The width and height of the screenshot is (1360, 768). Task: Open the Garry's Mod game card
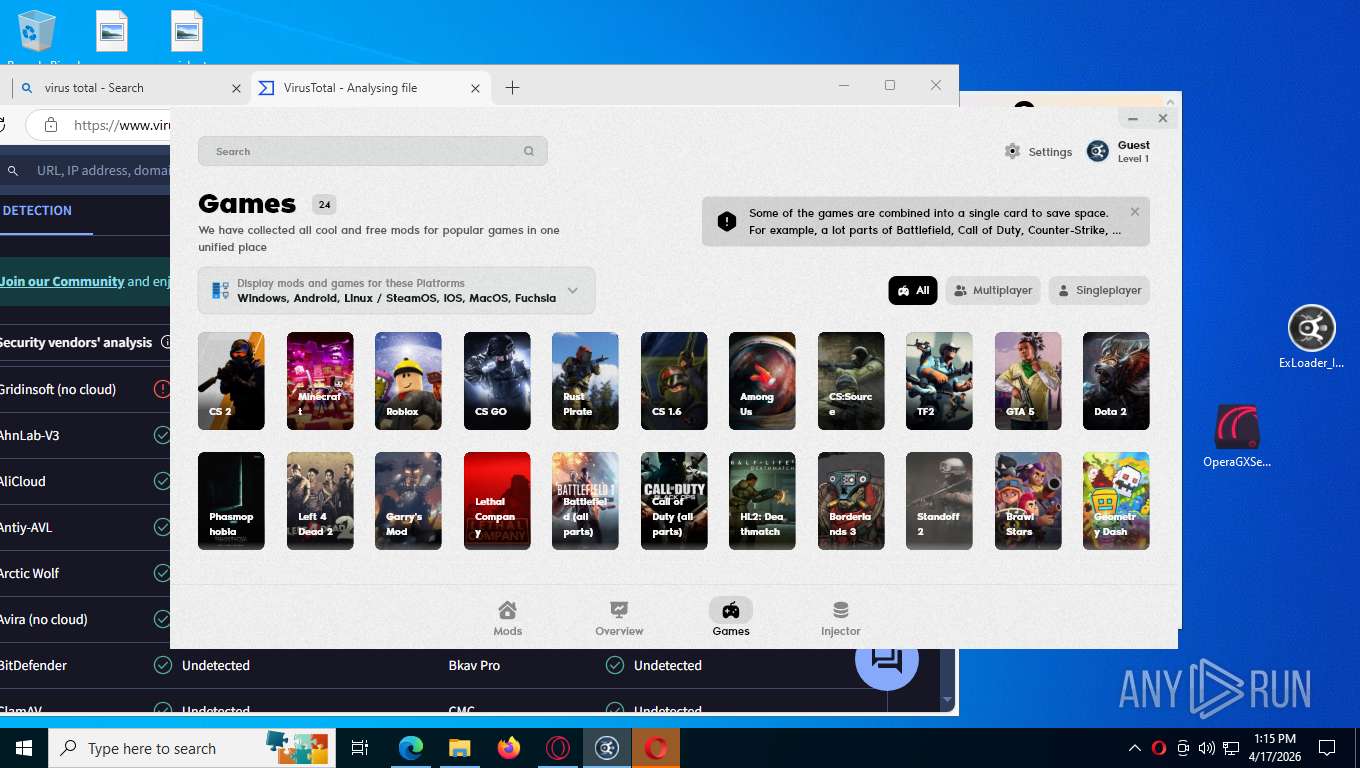pyautogui.click(x=408, y=501)
